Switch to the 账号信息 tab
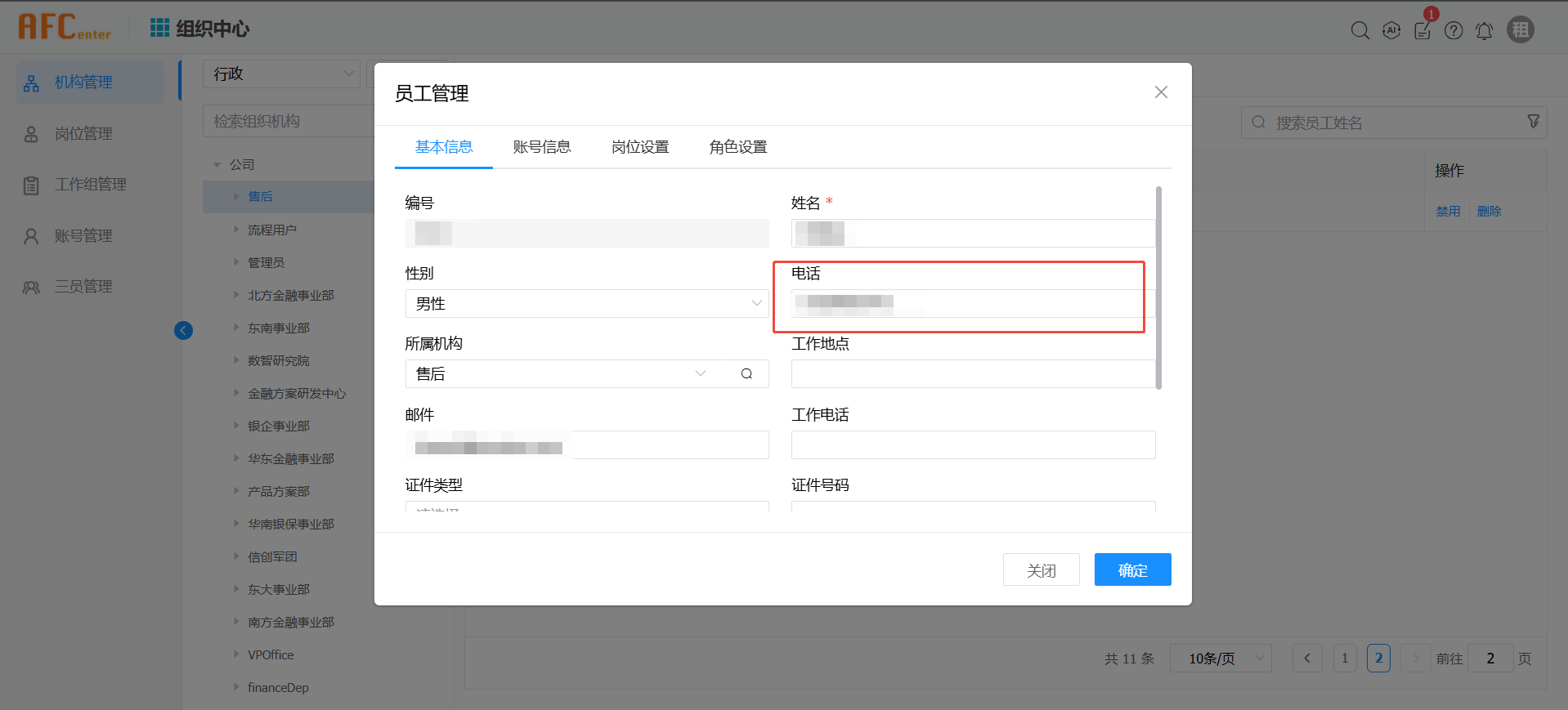Image resolution: width=1568 pixels, height=710 pixels. coord(541,147)
